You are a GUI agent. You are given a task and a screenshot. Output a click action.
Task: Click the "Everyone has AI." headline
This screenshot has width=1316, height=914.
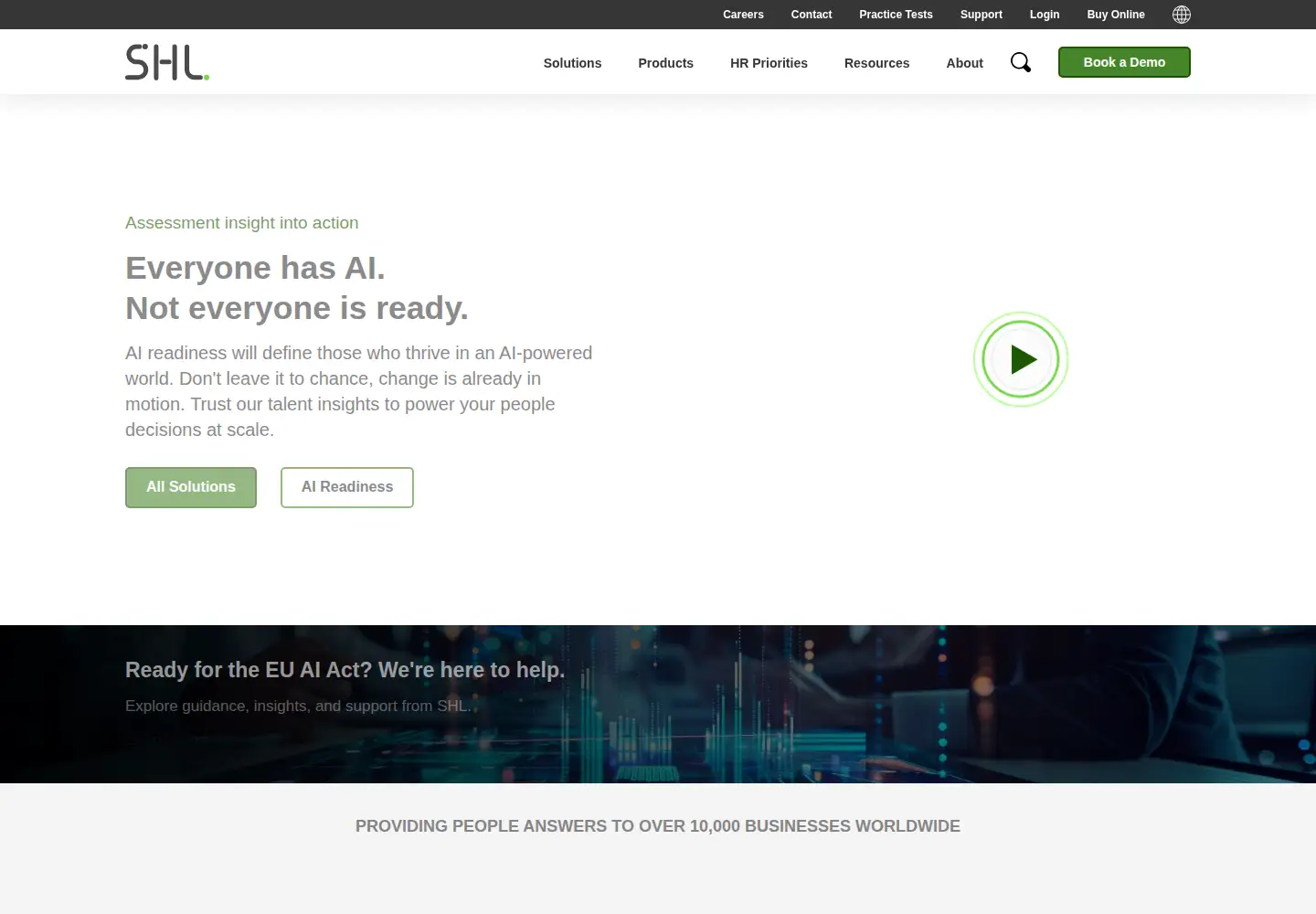click(255, 268)
